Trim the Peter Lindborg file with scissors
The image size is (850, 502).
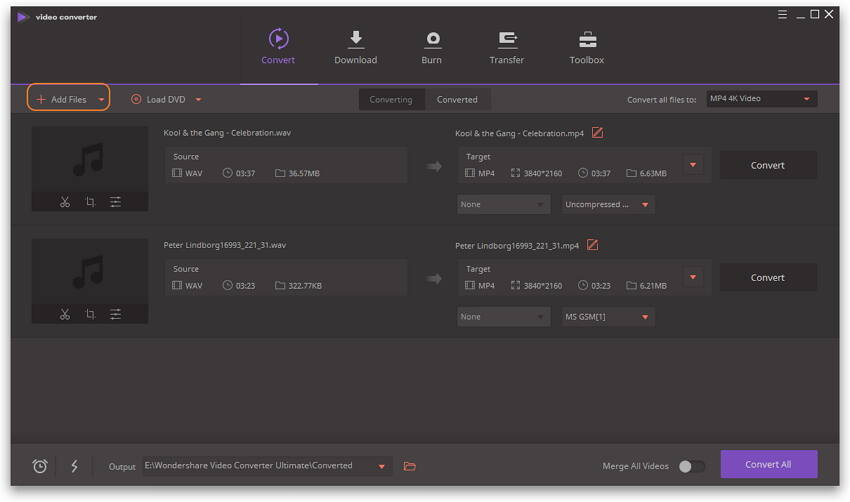click(65, 314)
